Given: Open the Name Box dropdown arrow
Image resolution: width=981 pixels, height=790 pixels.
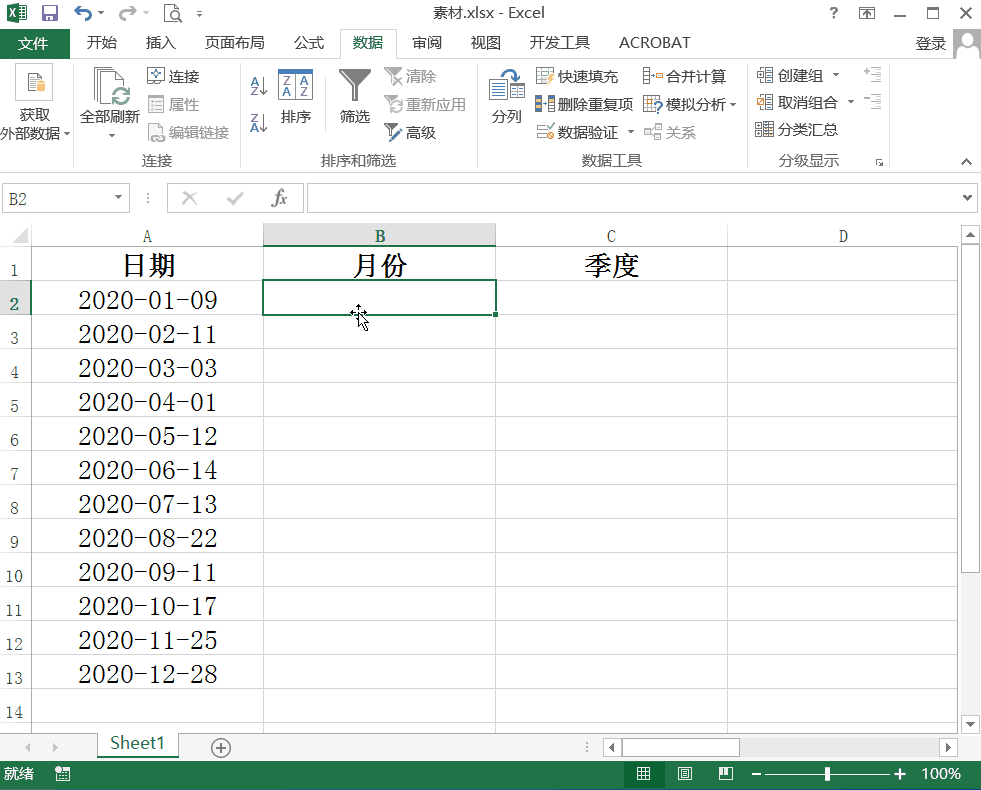Looking at the screenshot, I should coord(117,198).
